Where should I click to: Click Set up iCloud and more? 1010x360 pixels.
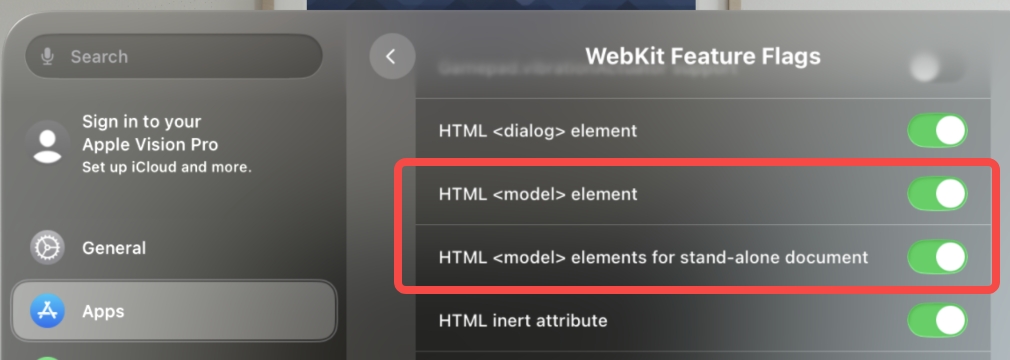click(x=167, y=167)
